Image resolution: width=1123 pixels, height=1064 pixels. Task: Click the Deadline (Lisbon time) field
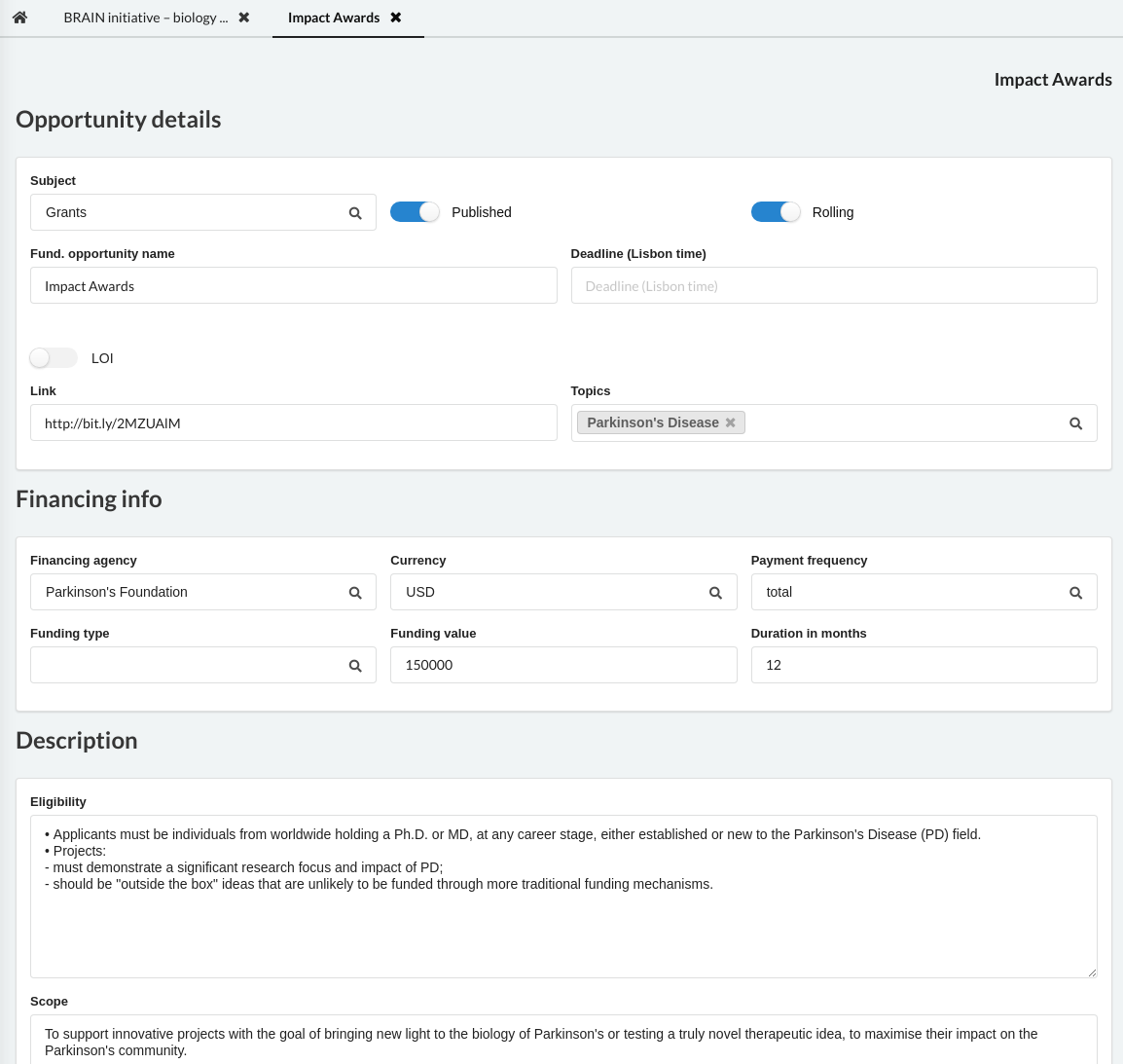point(834,285)
